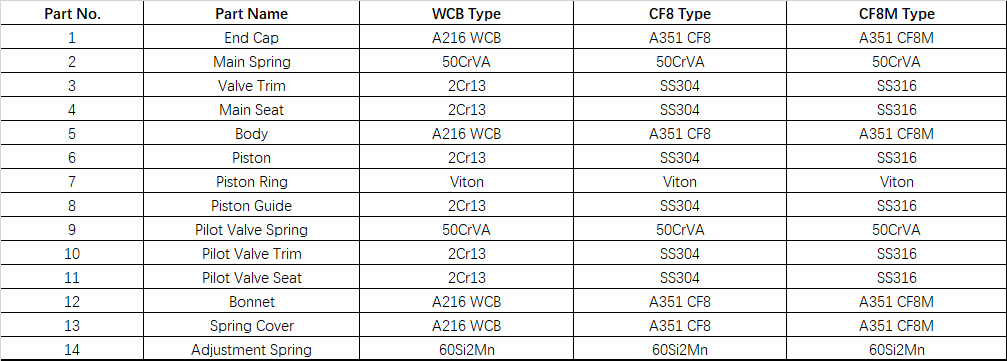
Task: Select the Valve Trim cell
Action: click(x=252, y=86)
